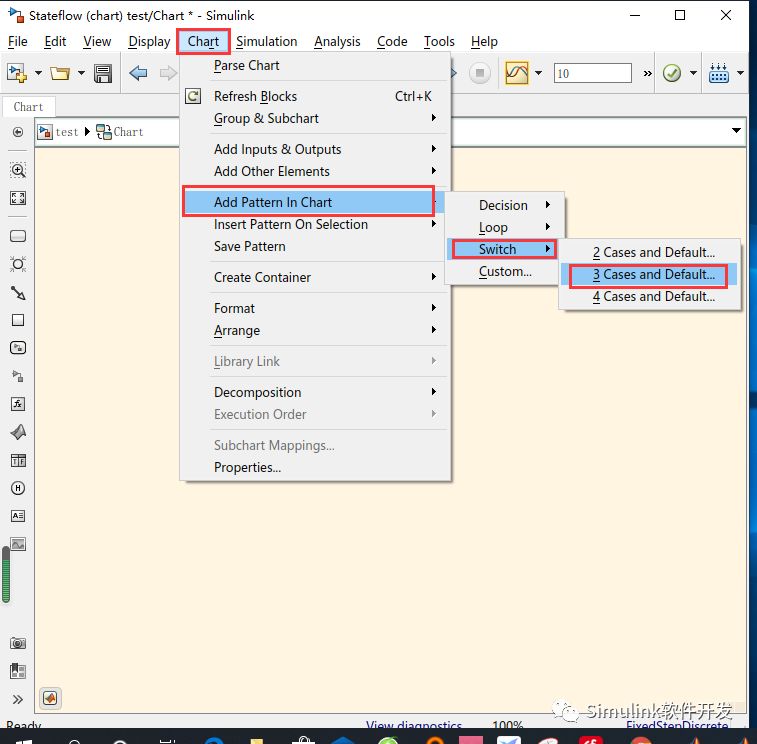Select the History Junction H tool
The width and height of the screenshot is (757, 744).
pos(18,488)
